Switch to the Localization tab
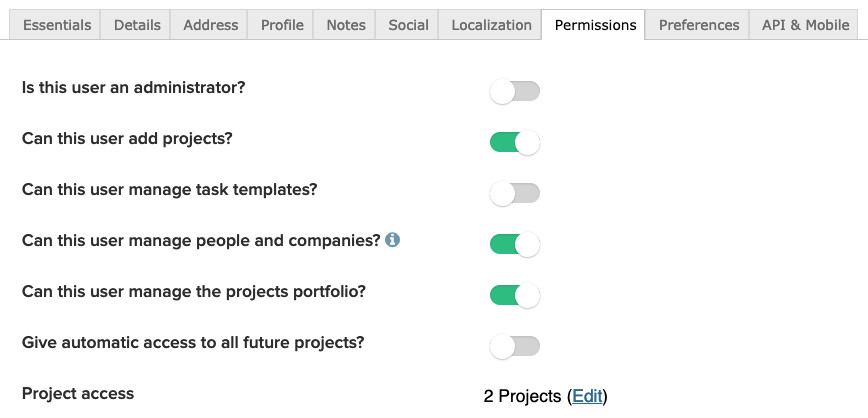The width and height of the screenshot is (868, 418). (491, 25)
